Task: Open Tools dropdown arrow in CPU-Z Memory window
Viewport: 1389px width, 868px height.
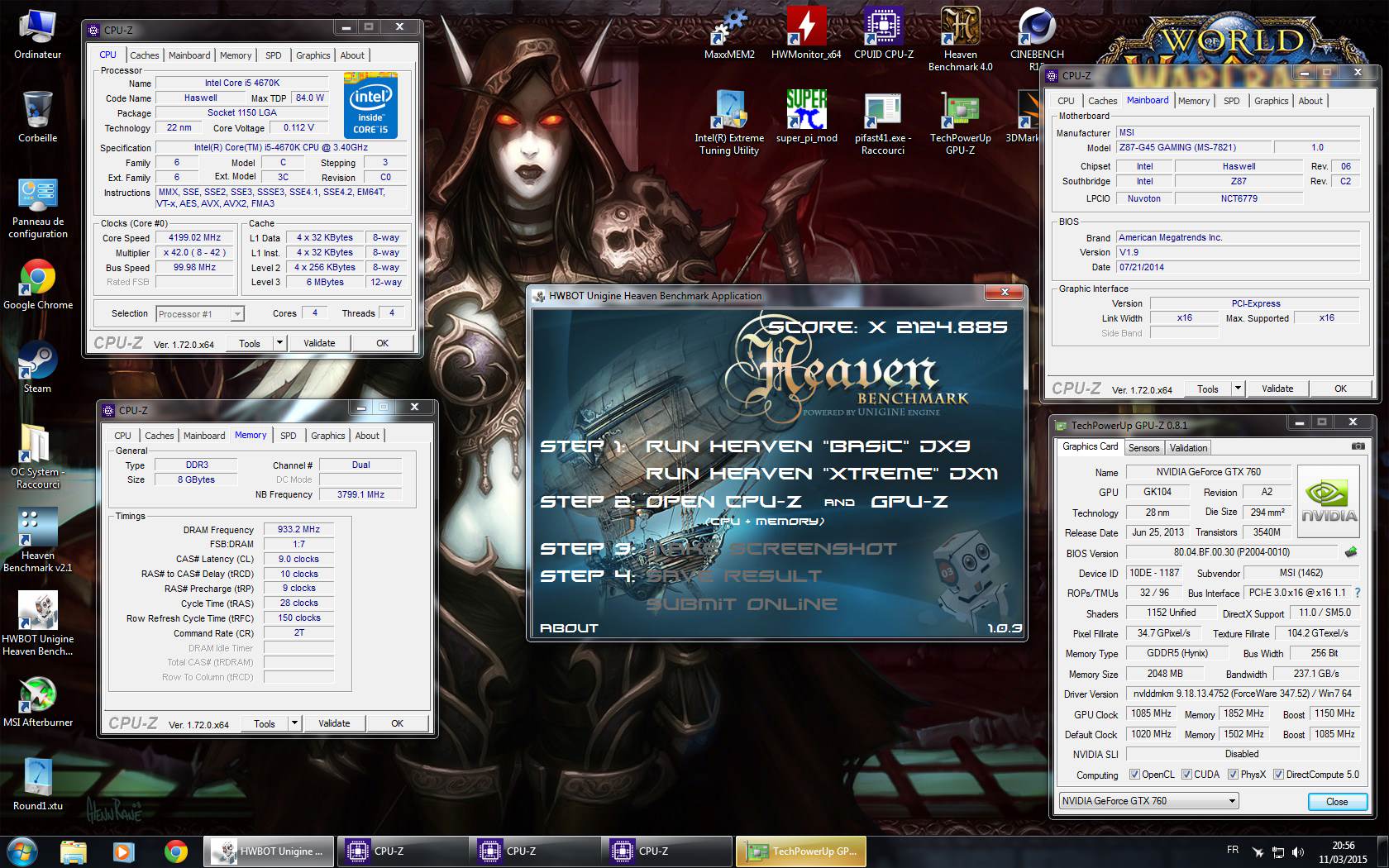Action: [294, 723]
